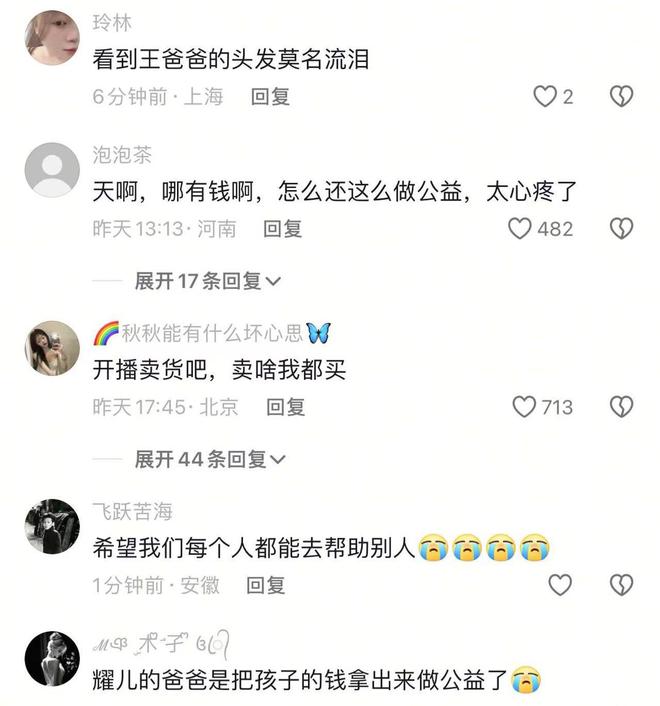Open 飞跃苦海's profile avatar
This screenshot has height=706, width=660.
pyautogui.click(x=52, y=526)
